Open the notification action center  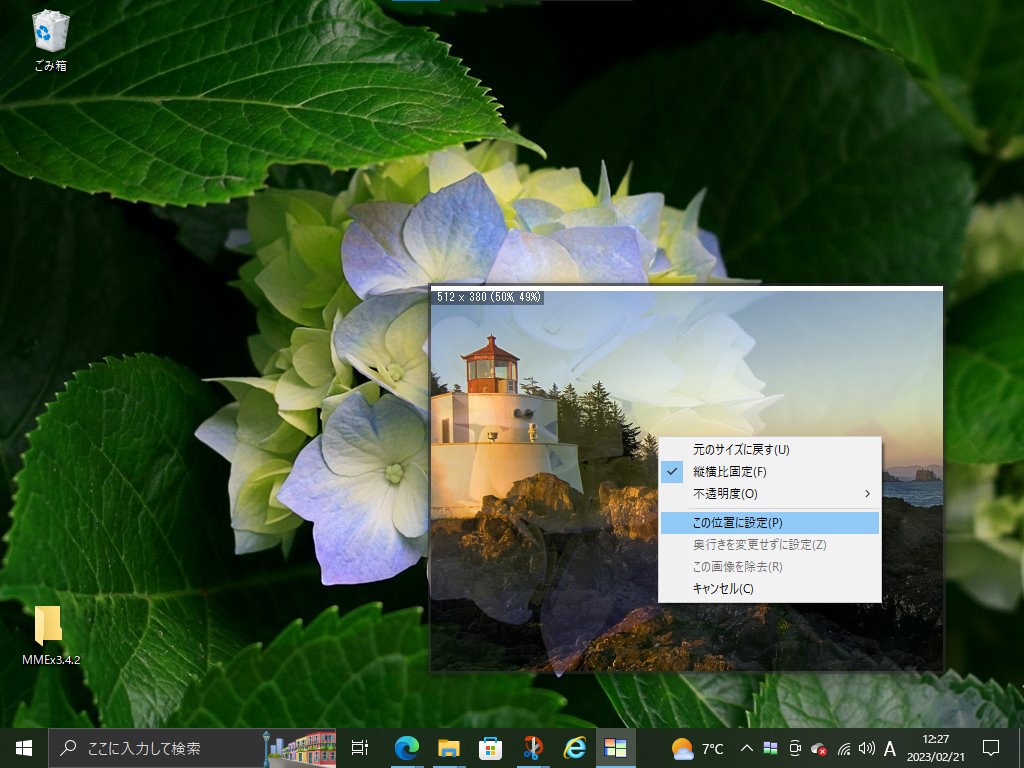[991, 748]
